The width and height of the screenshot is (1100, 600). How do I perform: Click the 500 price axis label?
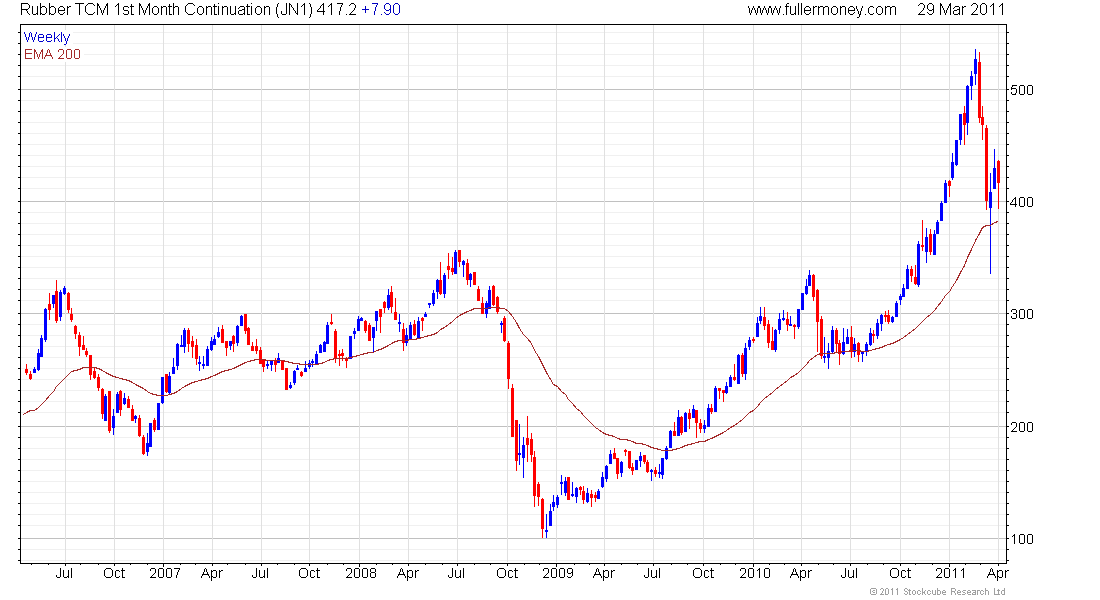1021,90
